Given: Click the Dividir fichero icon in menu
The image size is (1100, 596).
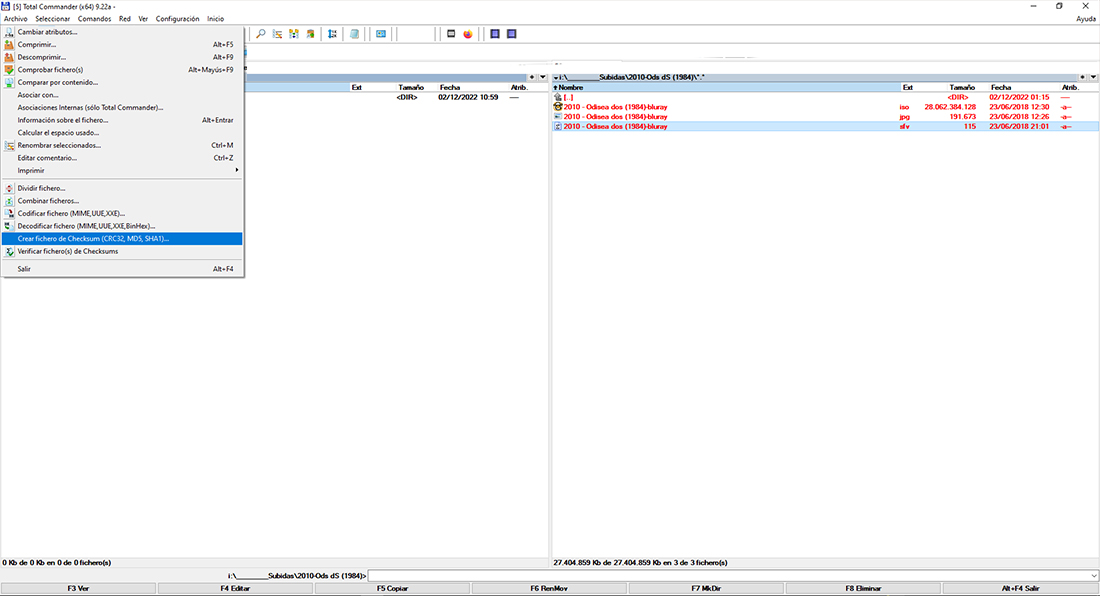Looking at the screenshot, I should (x=9, y=188).
